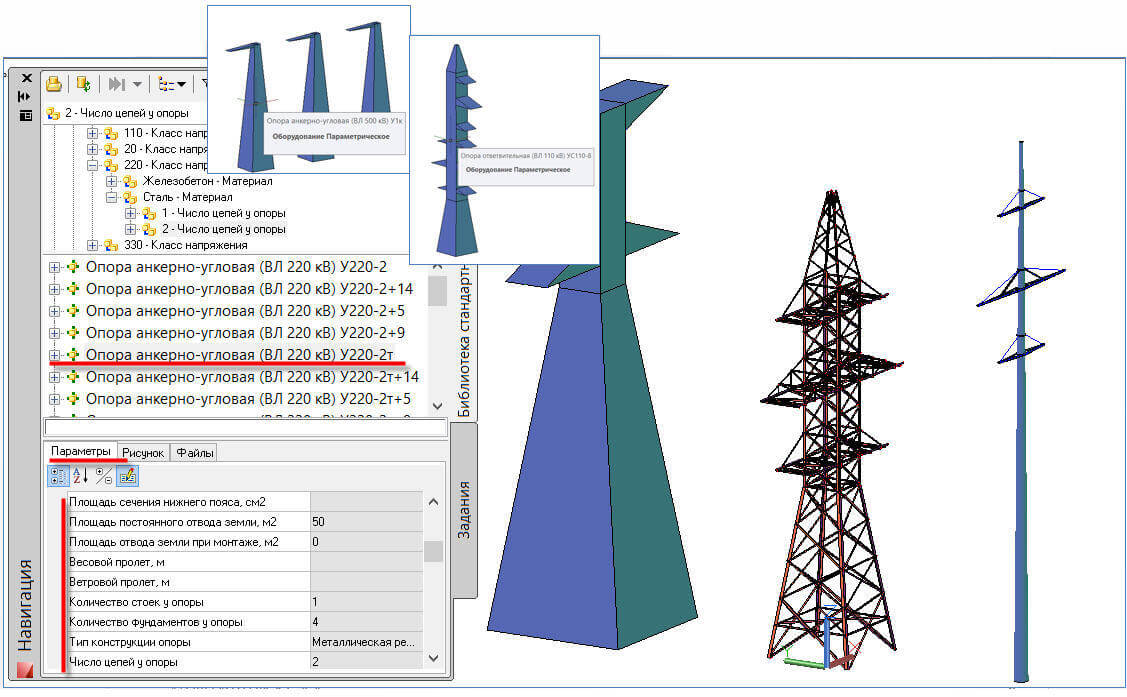The width and height of the screenshot is (1127, 697).
Task: Click the search field below the equipment list
Action: (x=245, y=428)
